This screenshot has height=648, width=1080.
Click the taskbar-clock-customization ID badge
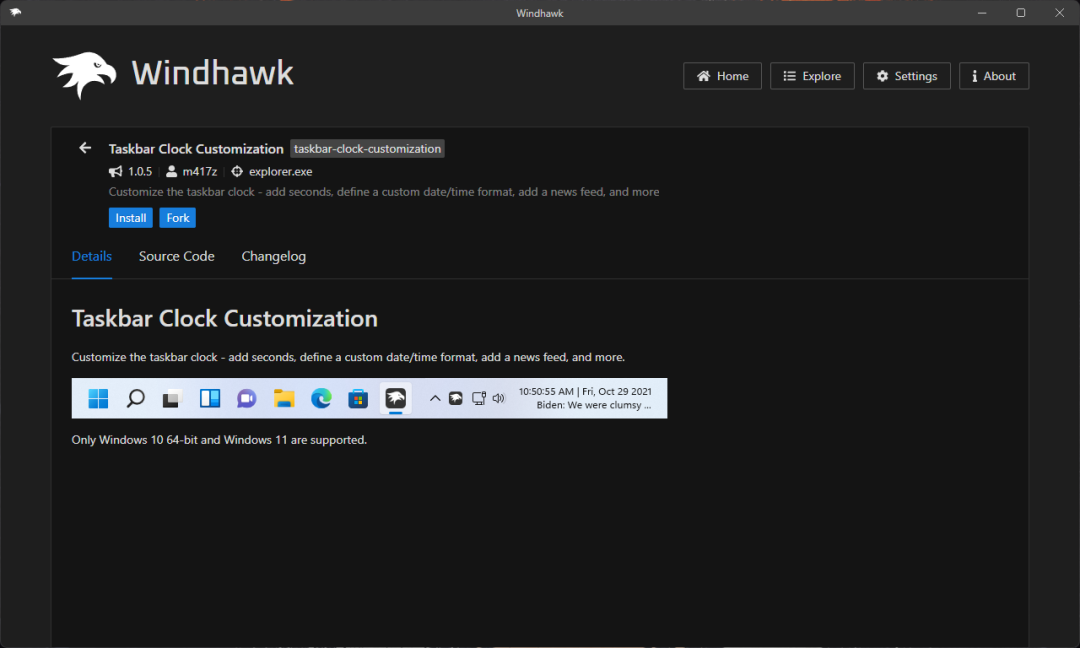click(367, 149)
